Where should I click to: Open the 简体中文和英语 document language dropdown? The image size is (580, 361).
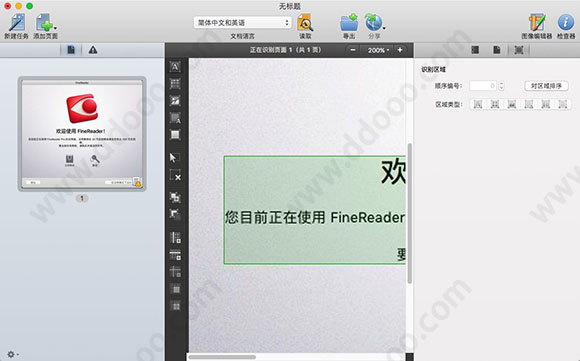pyautogui.click(x=242, y=23)
